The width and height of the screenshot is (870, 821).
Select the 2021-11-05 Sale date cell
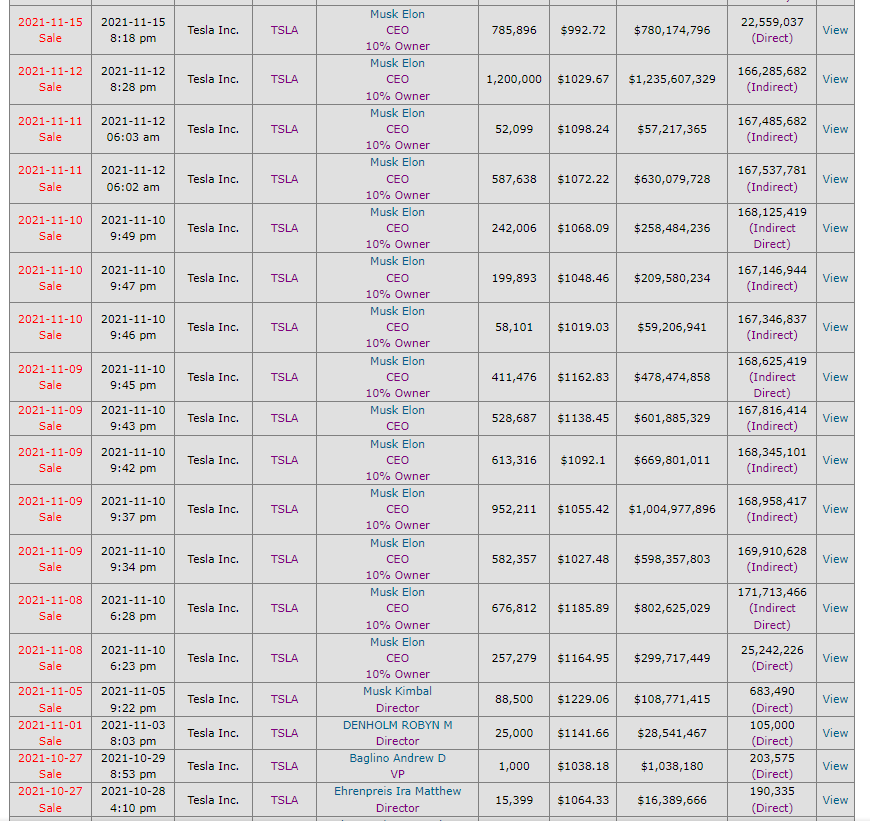[50, 699]
